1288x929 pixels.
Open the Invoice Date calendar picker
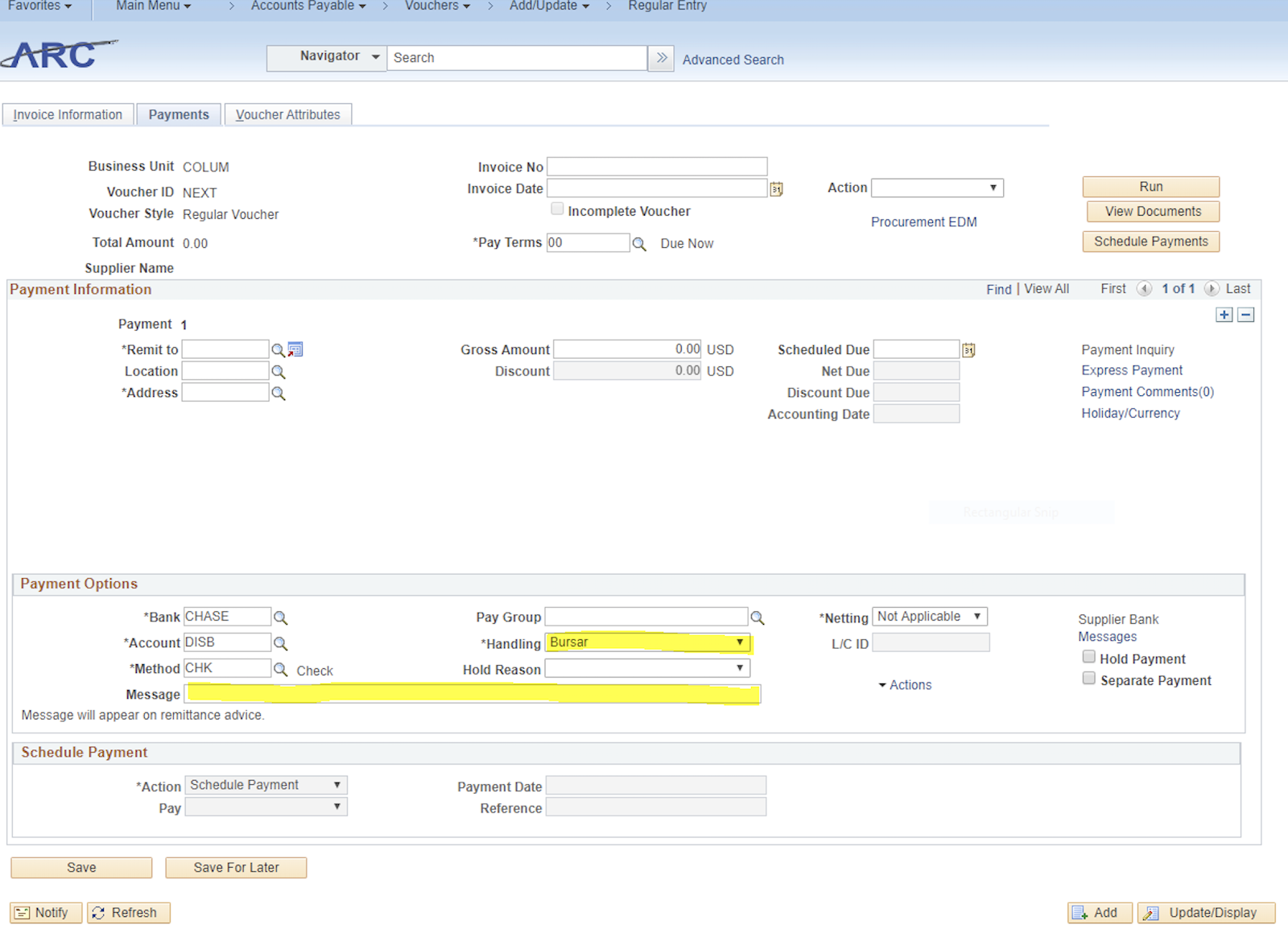(776, 189)
